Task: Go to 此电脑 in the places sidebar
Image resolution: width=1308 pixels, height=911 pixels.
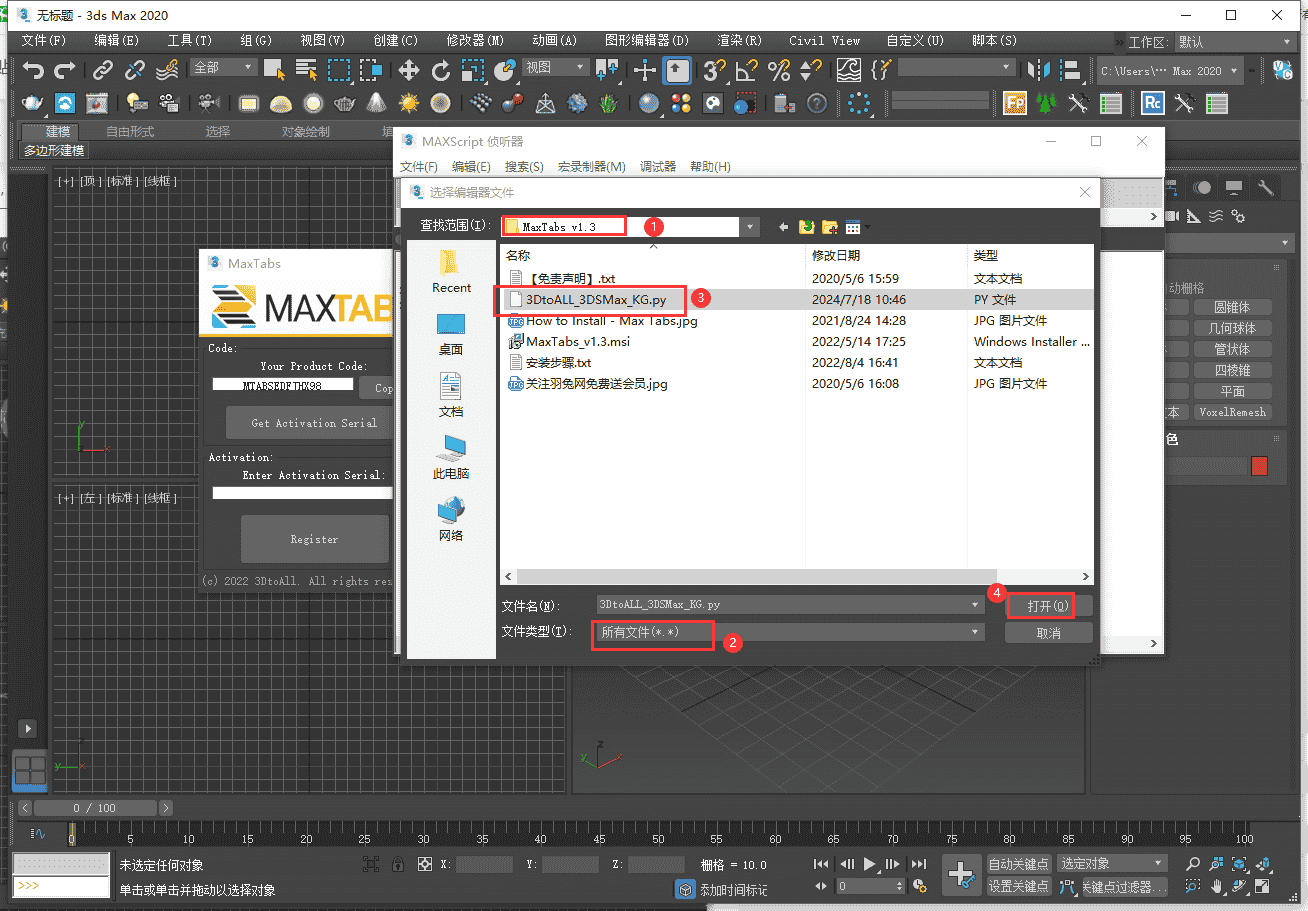Action: pos(451,457)
